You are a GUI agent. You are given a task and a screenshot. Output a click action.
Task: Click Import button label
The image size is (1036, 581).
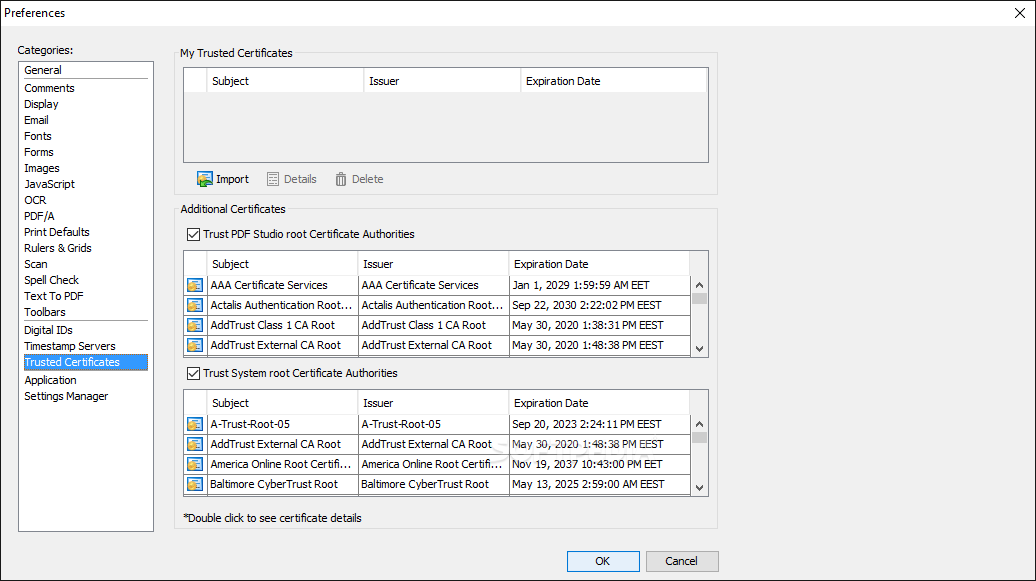click(233, 179)
